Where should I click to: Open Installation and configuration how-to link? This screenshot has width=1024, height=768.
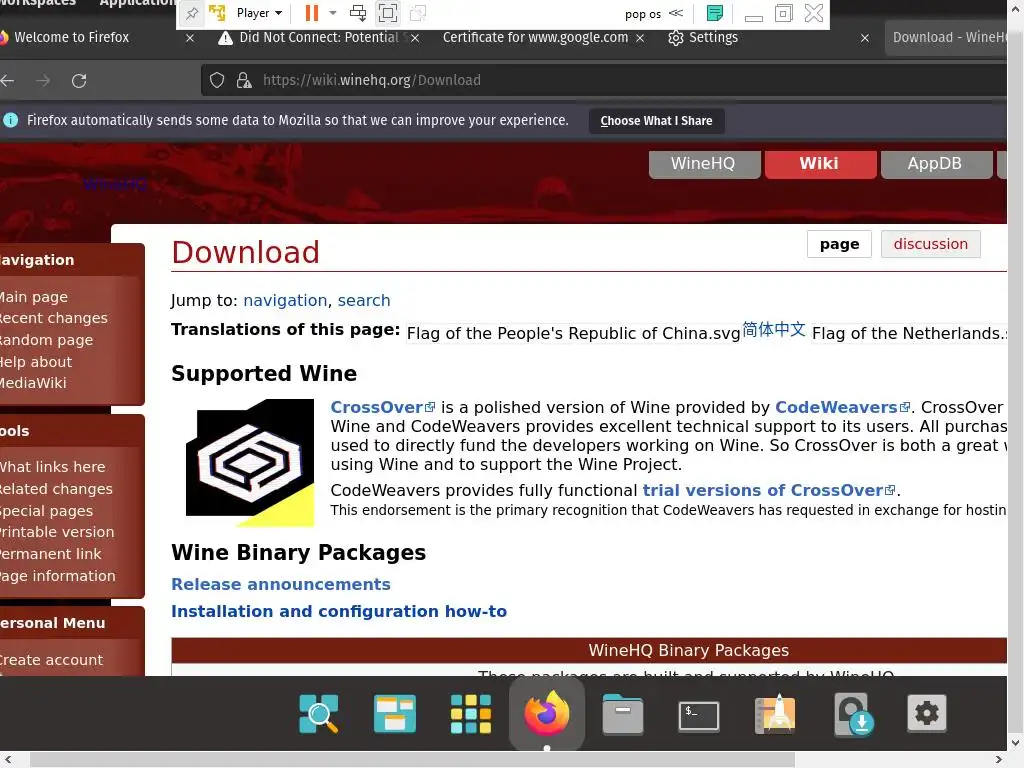tap(339, 611)
